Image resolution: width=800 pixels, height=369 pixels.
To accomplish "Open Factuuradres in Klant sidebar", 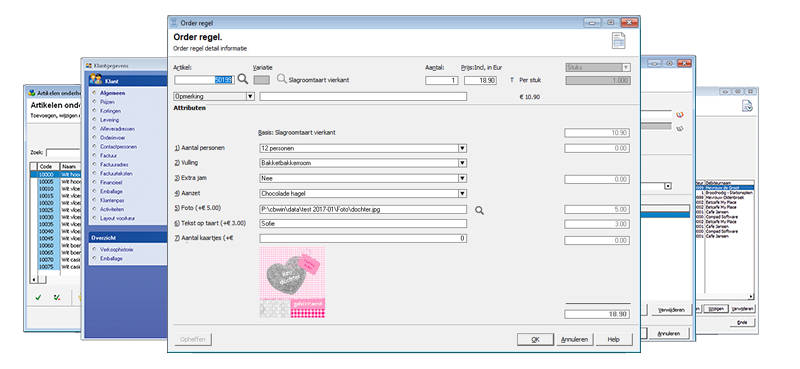I will click(113, 164).
